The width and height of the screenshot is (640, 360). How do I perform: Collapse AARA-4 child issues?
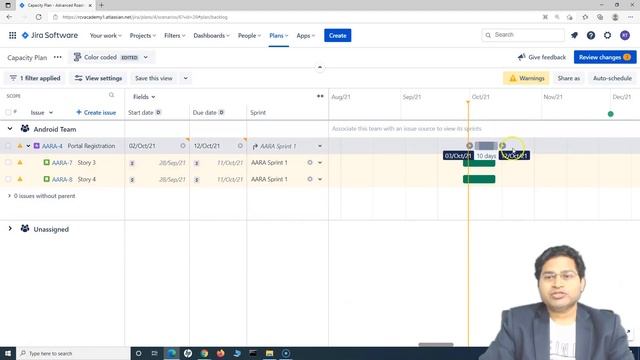tap(28, 146)
